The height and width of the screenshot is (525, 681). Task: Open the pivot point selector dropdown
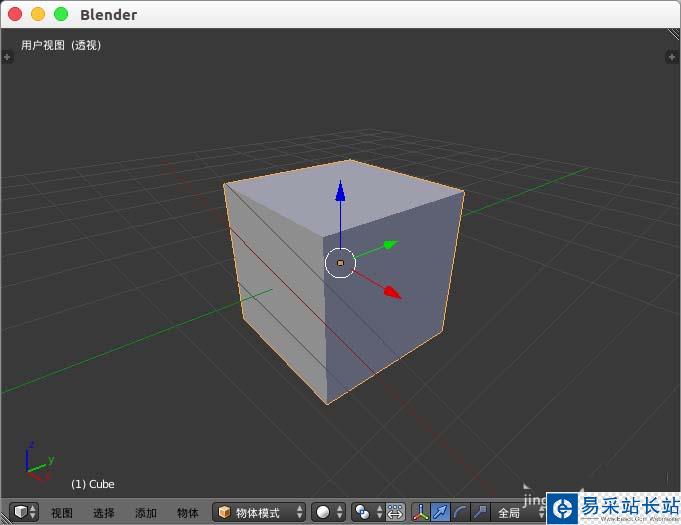coord(367,512)
